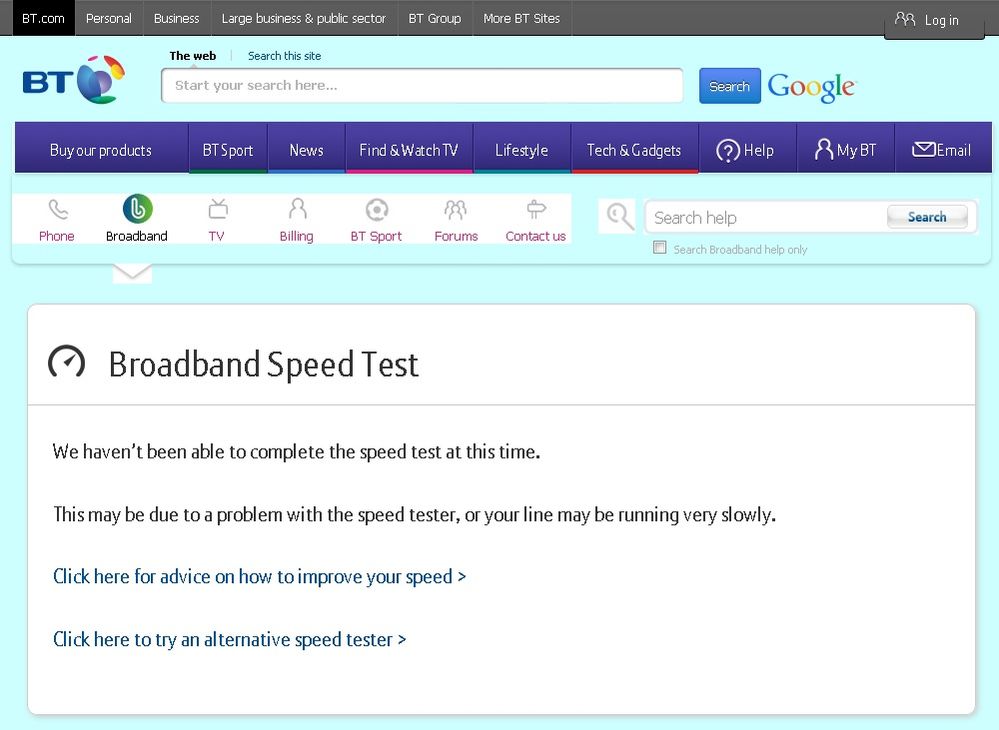The width and height of the screenshot is (999, 730).
Task: Open the Phone help icon
Action: [x=57, y=209]
